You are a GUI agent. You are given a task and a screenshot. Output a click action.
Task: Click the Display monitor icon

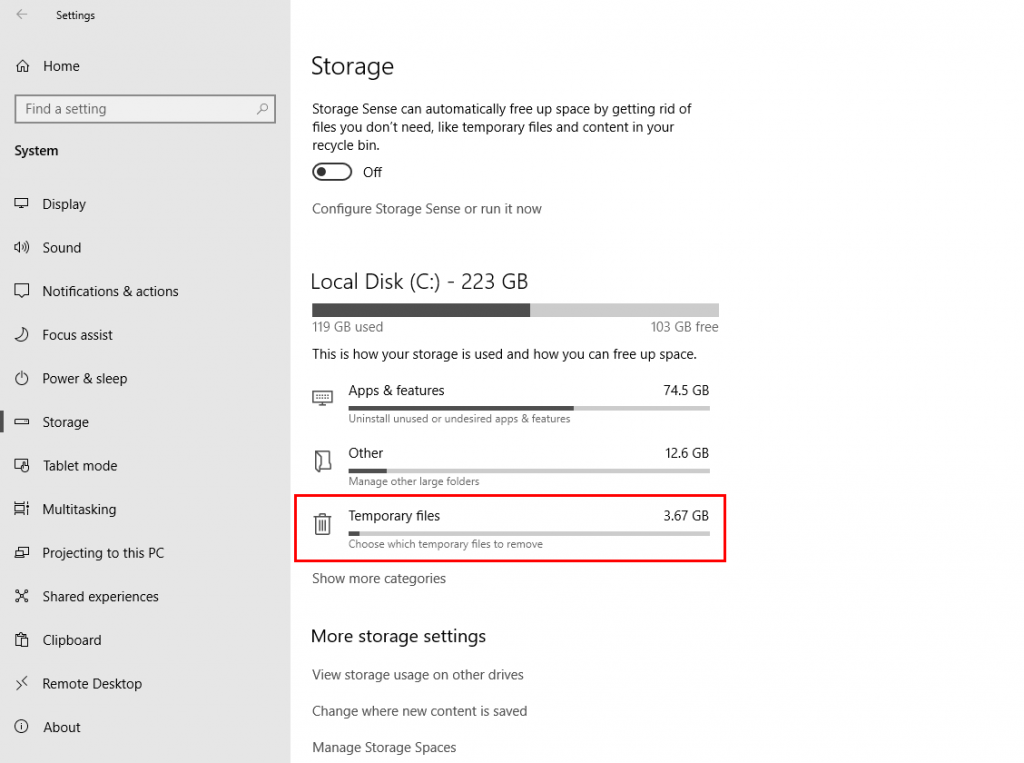click(x=22, y=204)
